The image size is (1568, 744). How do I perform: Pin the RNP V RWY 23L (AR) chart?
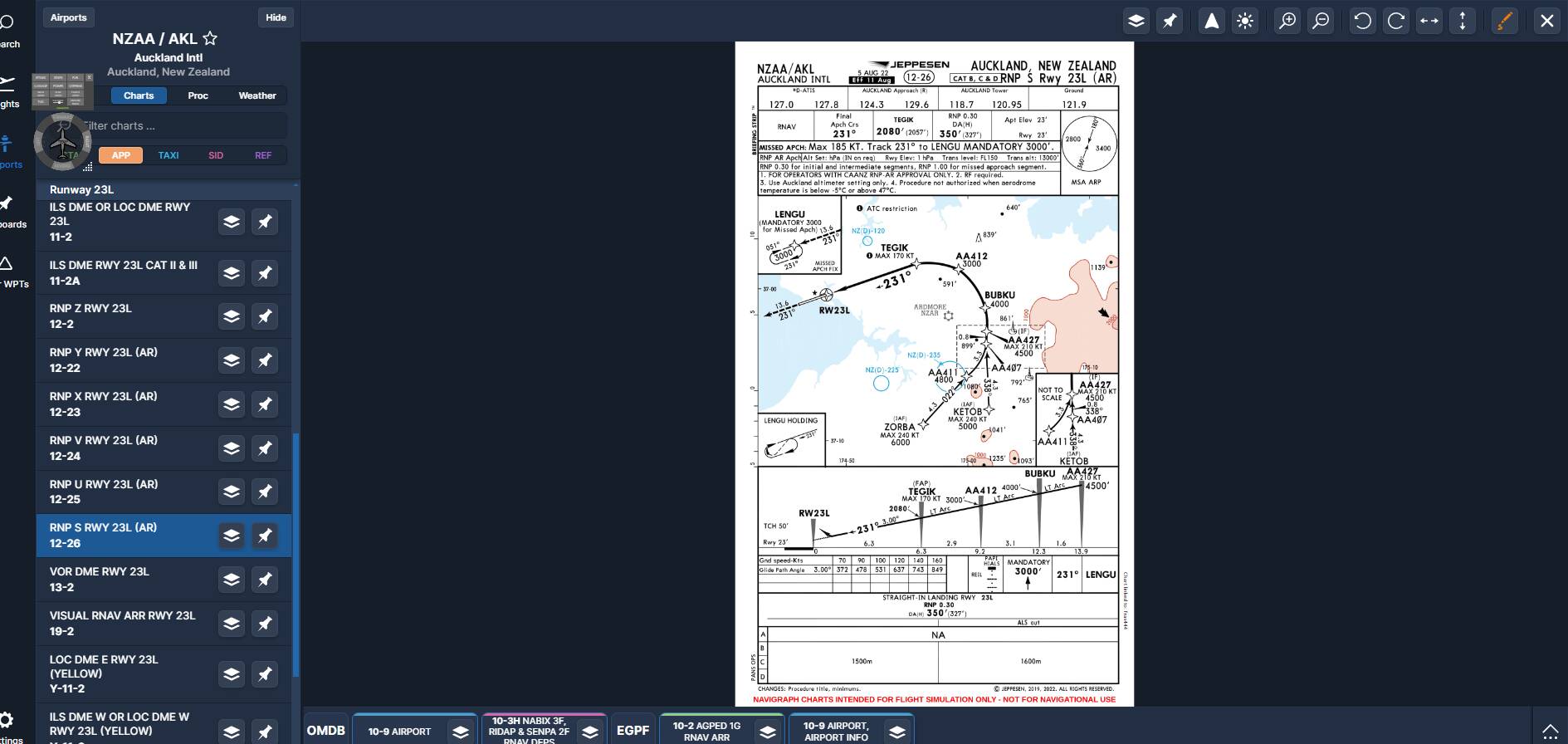pyautogui.click(x=265, y=448)
